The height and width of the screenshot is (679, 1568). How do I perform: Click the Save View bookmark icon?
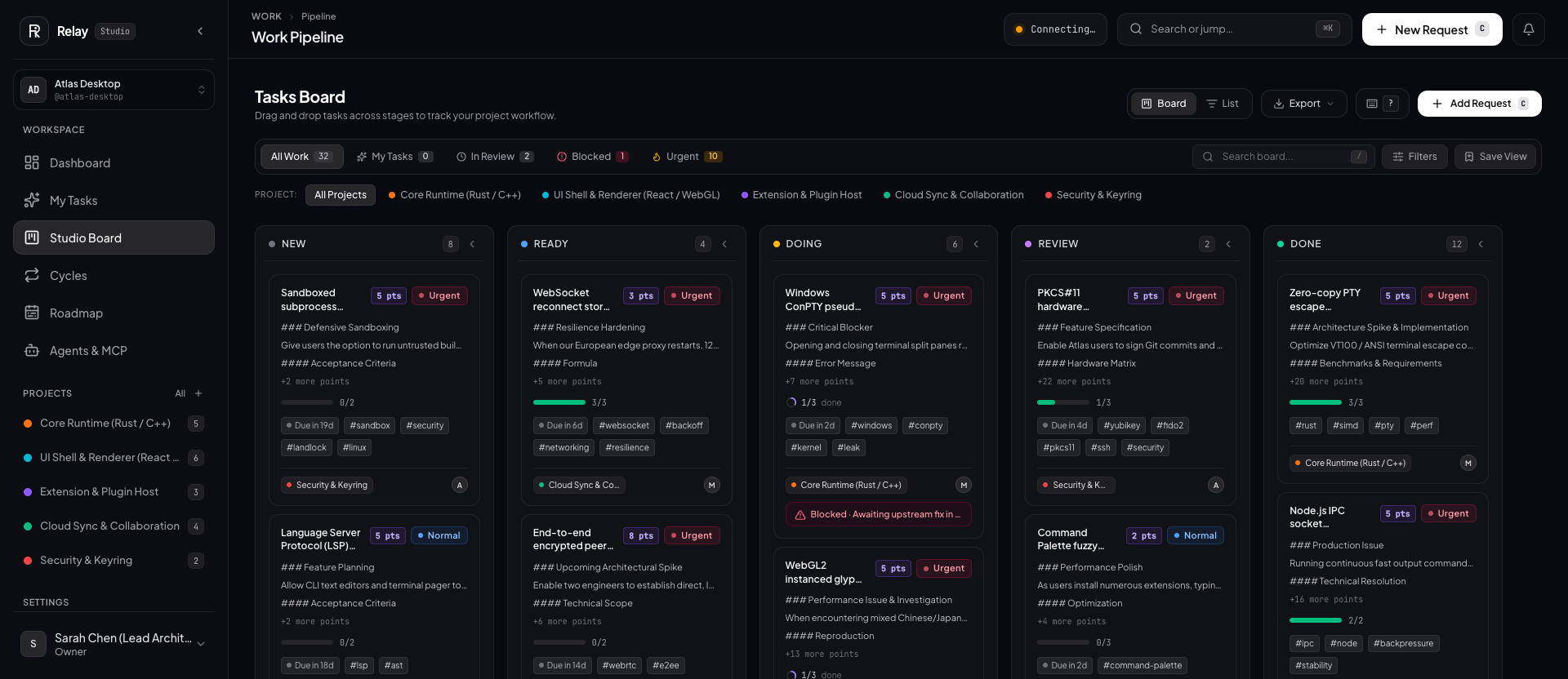1469,157
